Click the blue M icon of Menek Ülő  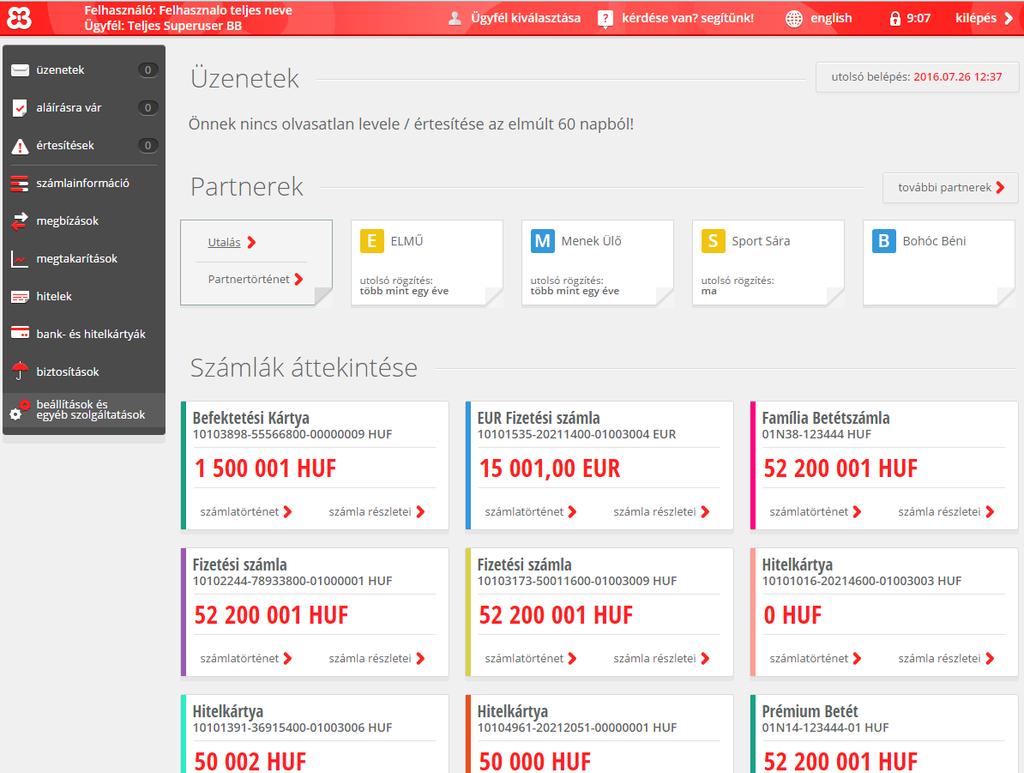(542, 241)
